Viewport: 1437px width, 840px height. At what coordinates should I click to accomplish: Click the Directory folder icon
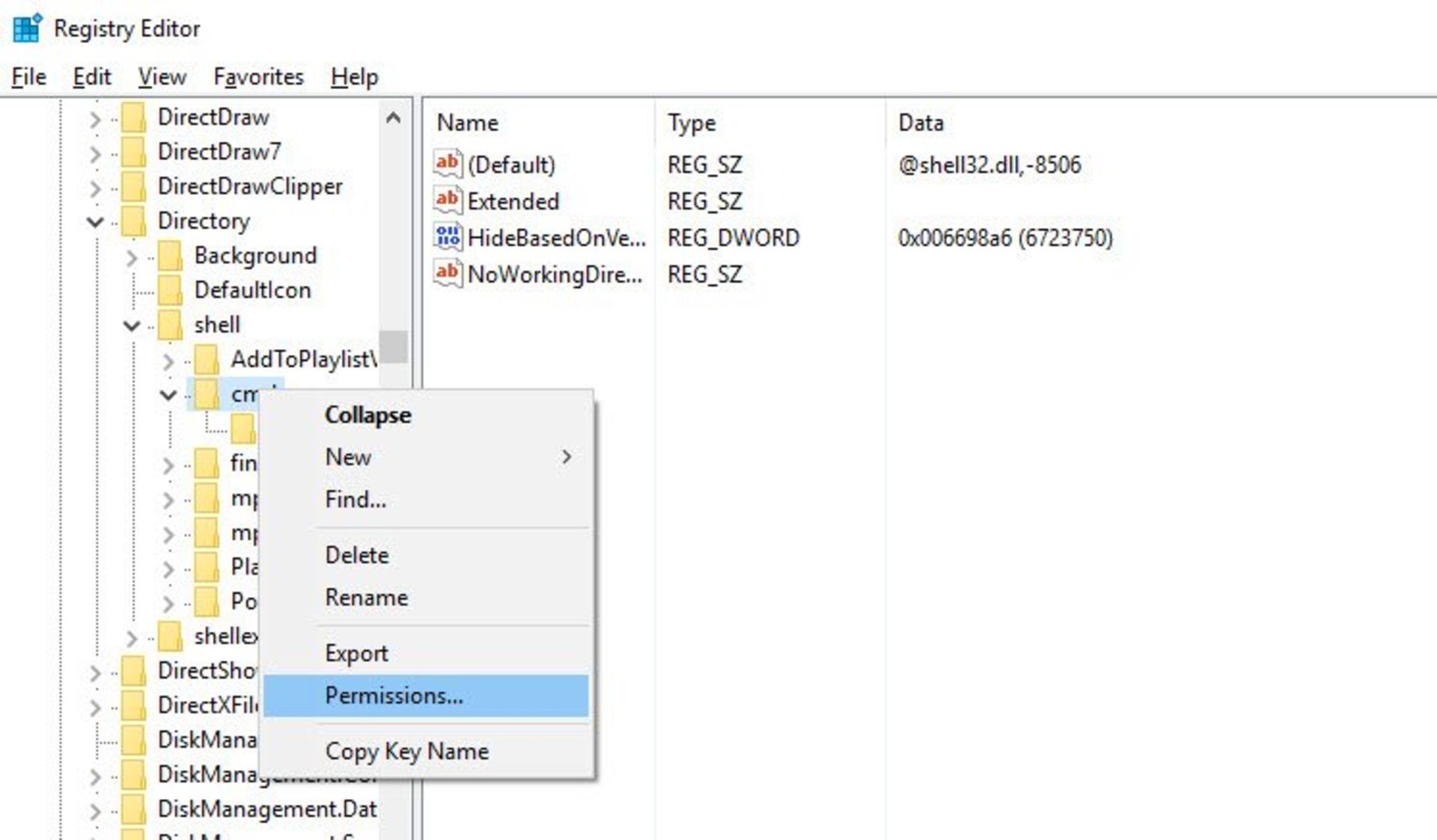tap(133, 221)
